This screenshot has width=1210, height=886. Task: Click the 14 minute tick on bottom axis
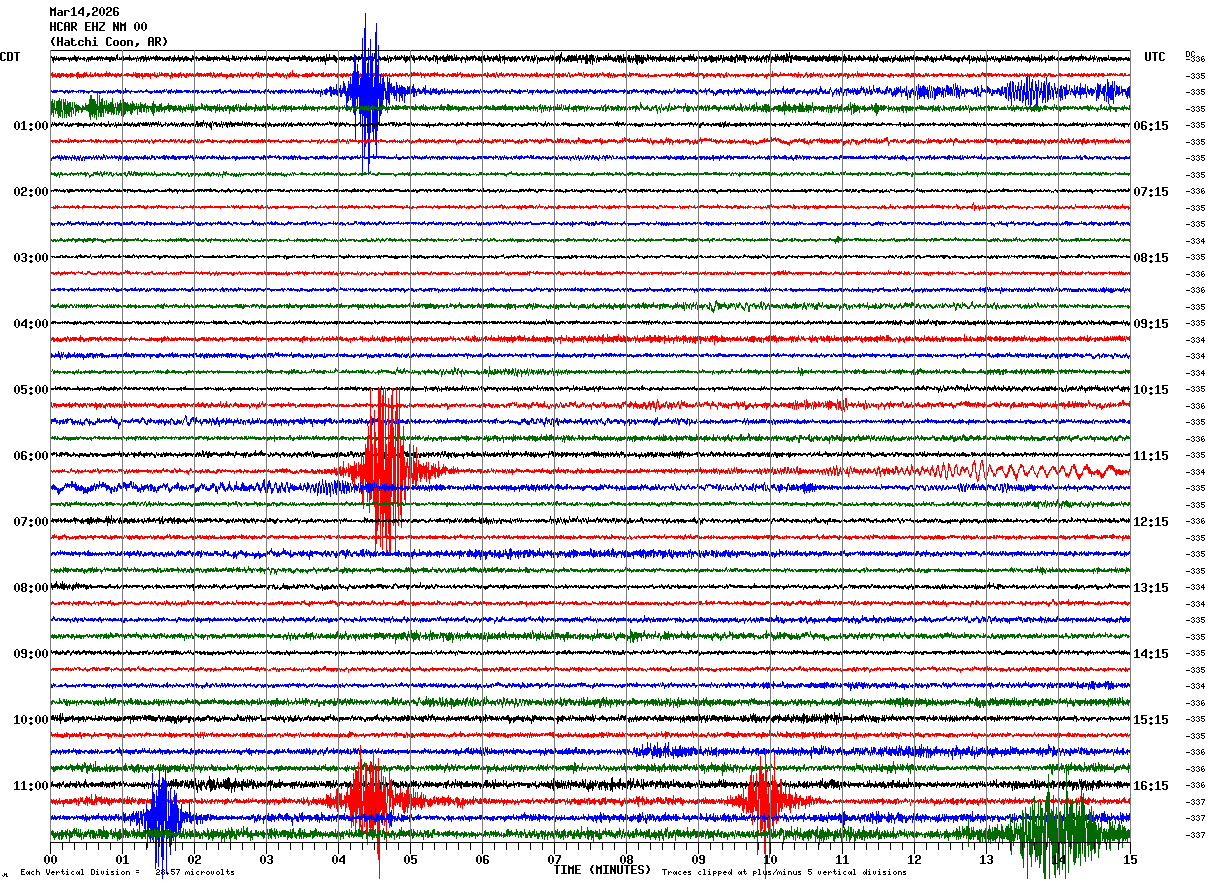(x=1058, y=859)
